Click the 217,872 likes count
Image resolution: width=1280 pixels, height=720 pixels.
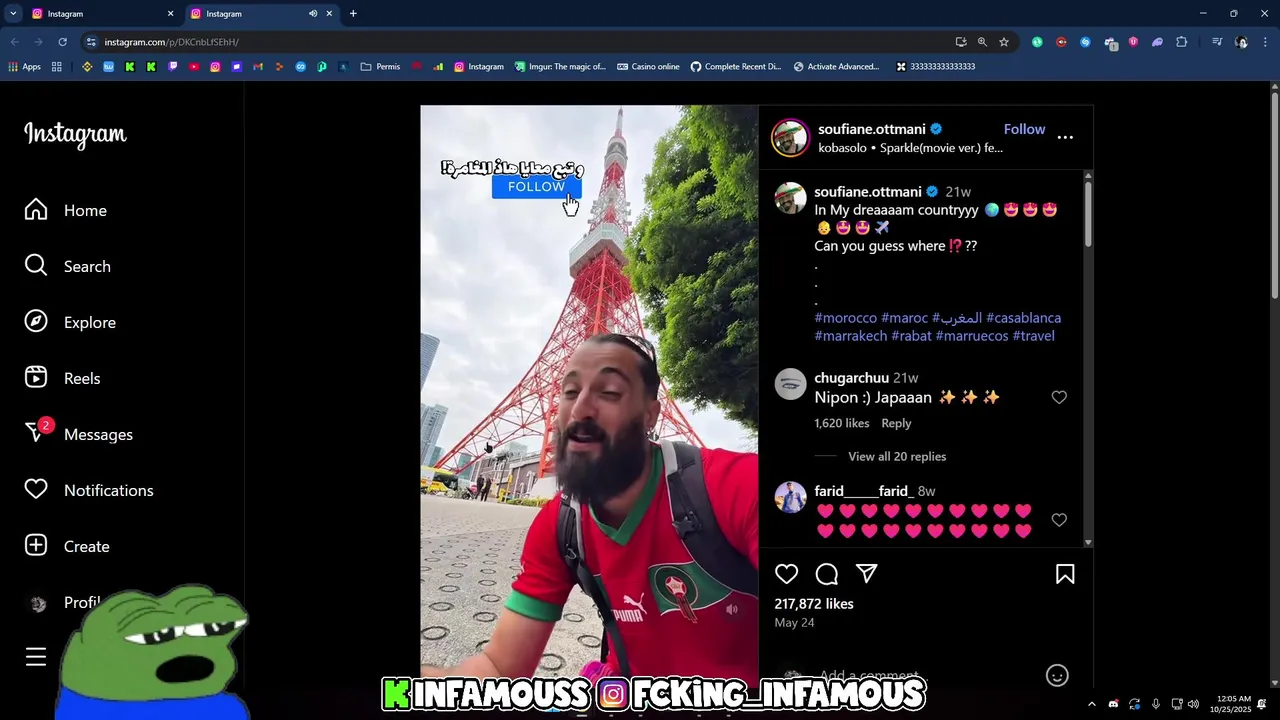click(x=814, y=604)
